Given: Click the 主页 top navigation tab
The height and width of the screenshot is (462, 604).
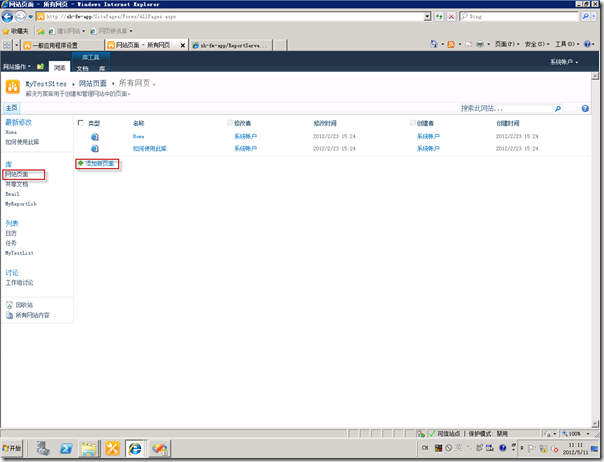Looking at the screenshot, I should (12, 108).
